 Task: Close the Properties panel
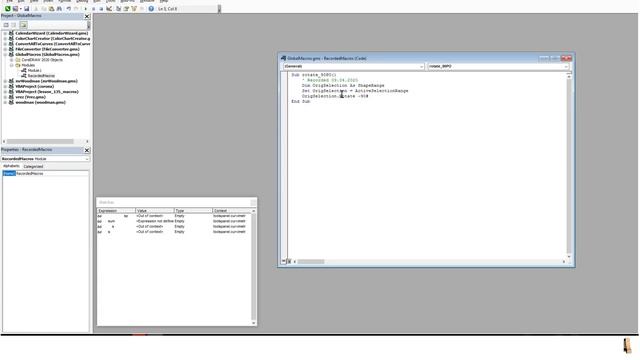[x=87, y=150]
